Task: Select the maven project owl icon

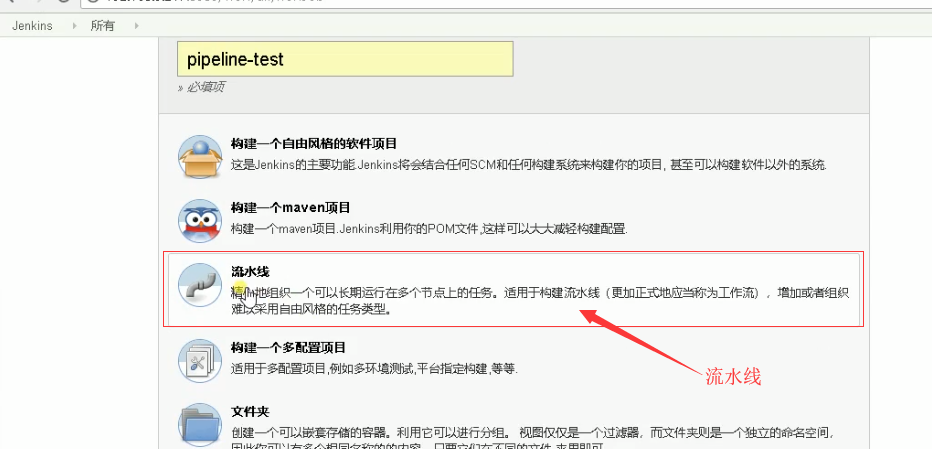Action: (x=200, y=221)
